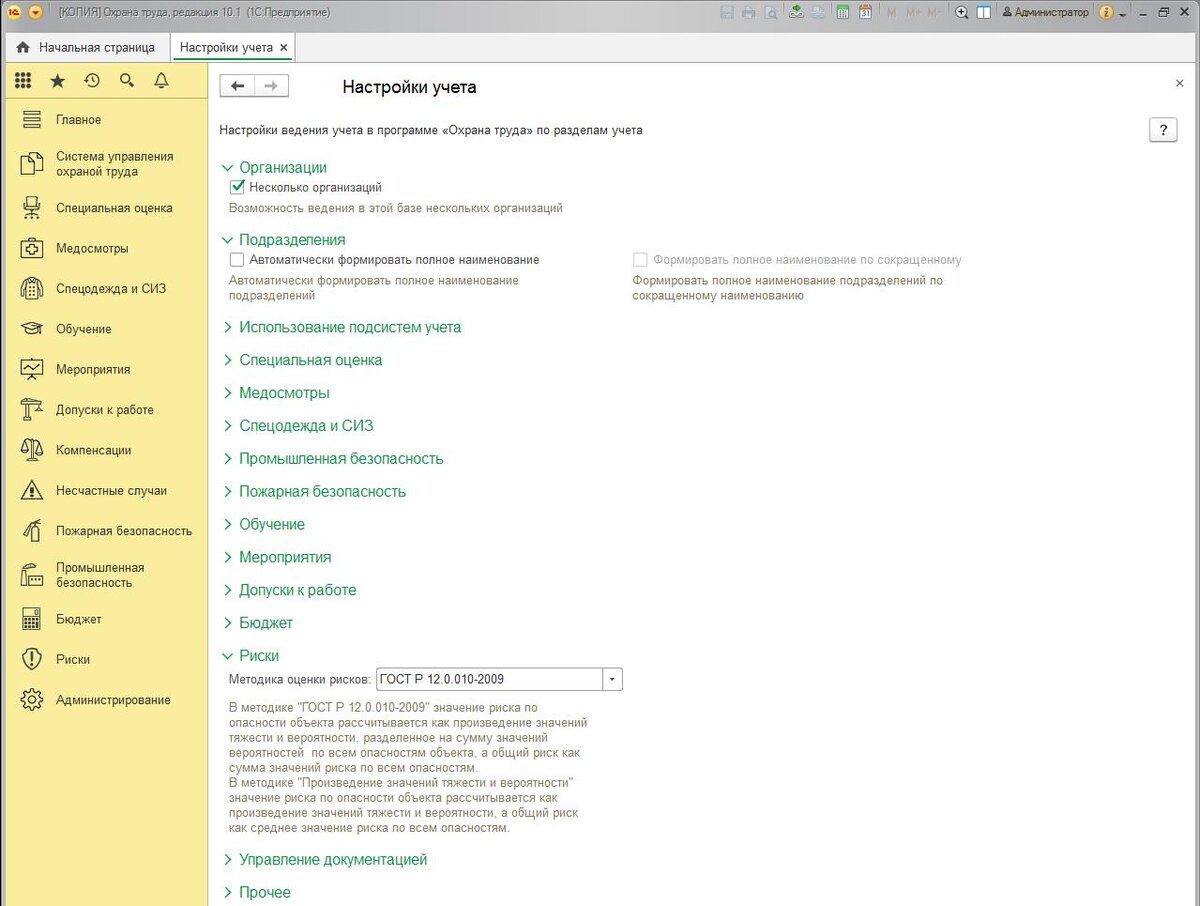The height and width of the screenshot is (906, 1200).
Task: Close the Настройки учета tab
Action: tap(284, 47)
